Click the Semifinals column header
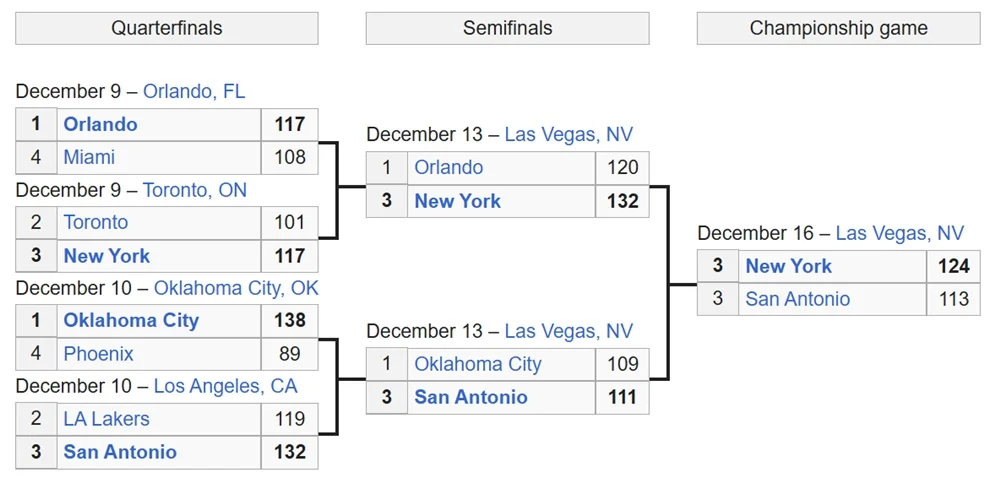Viewport: 1000px width, 483px height. (x=507, y=28)
